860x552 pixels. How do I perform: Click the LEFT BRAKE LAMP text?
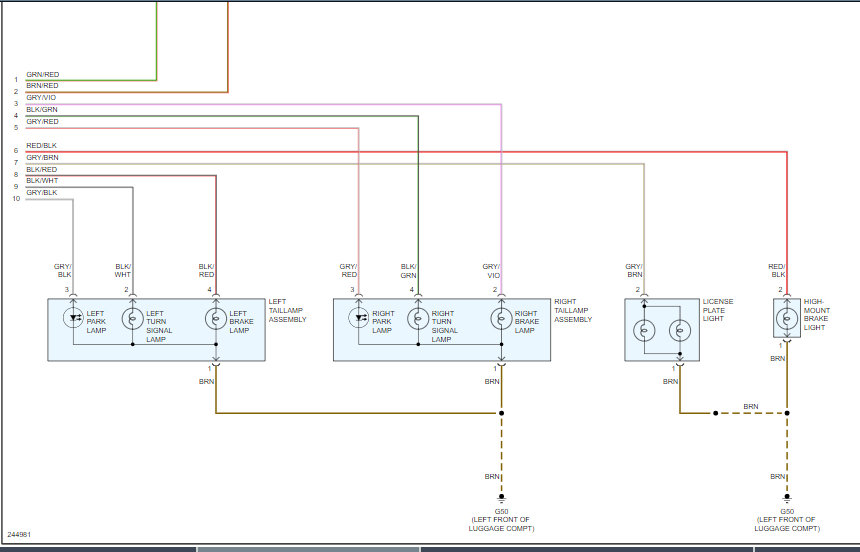pos(241,322)
